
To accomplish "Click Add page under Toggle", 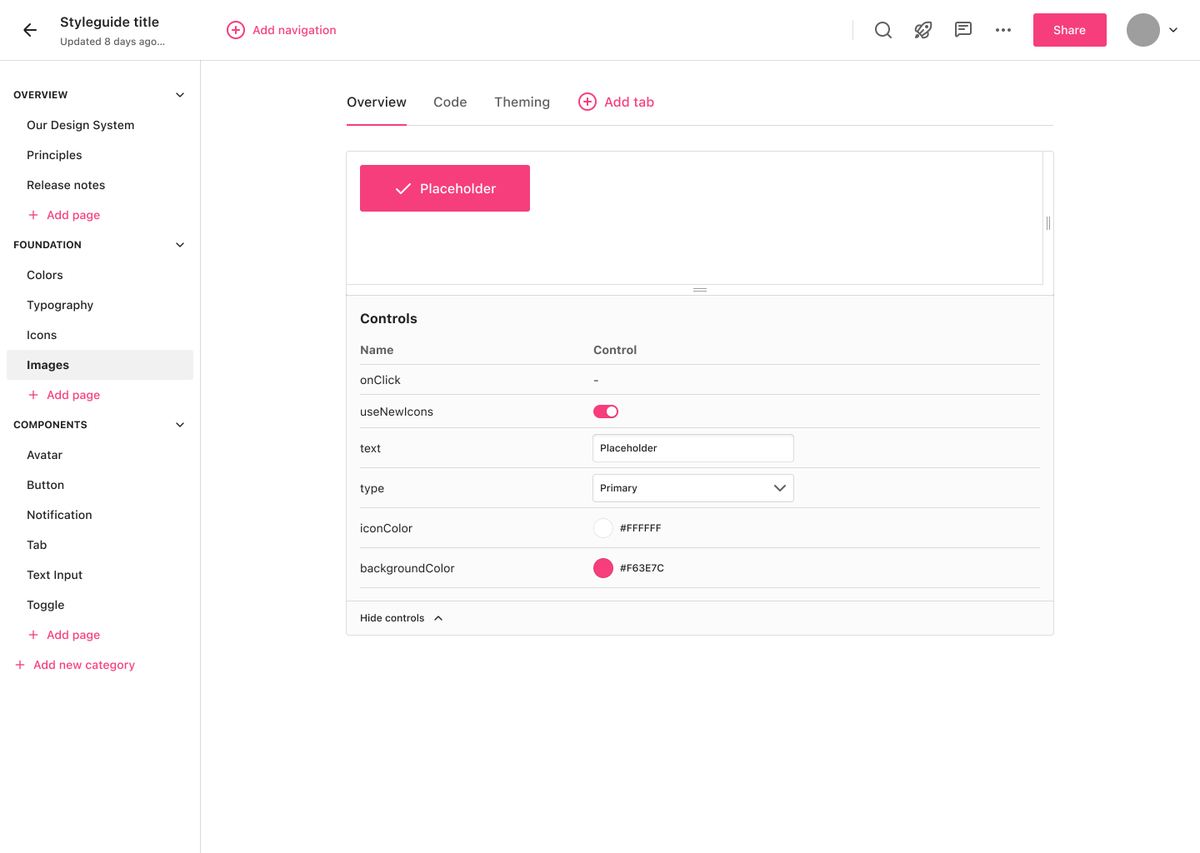I will pyautogui.click(x=73, y=635).
